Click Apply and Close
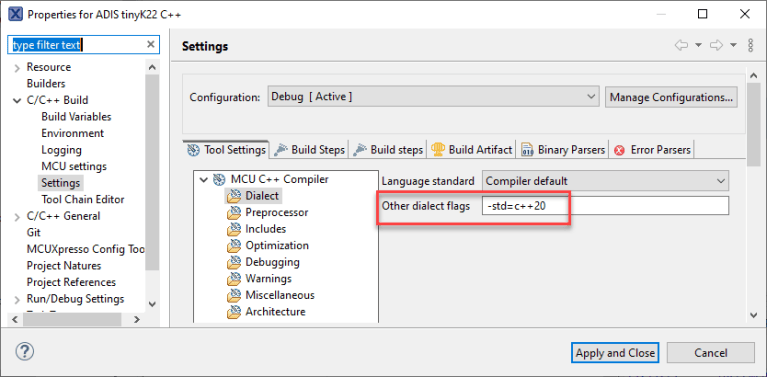 615,353
